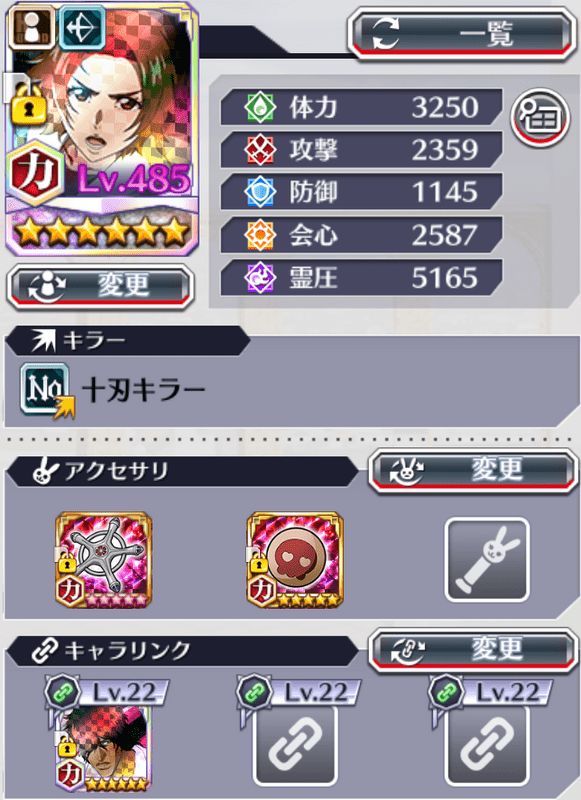This screenshot has height=800, width=581.
Task: Click the first link Lv.22 badge
Action: coord(106,693)
